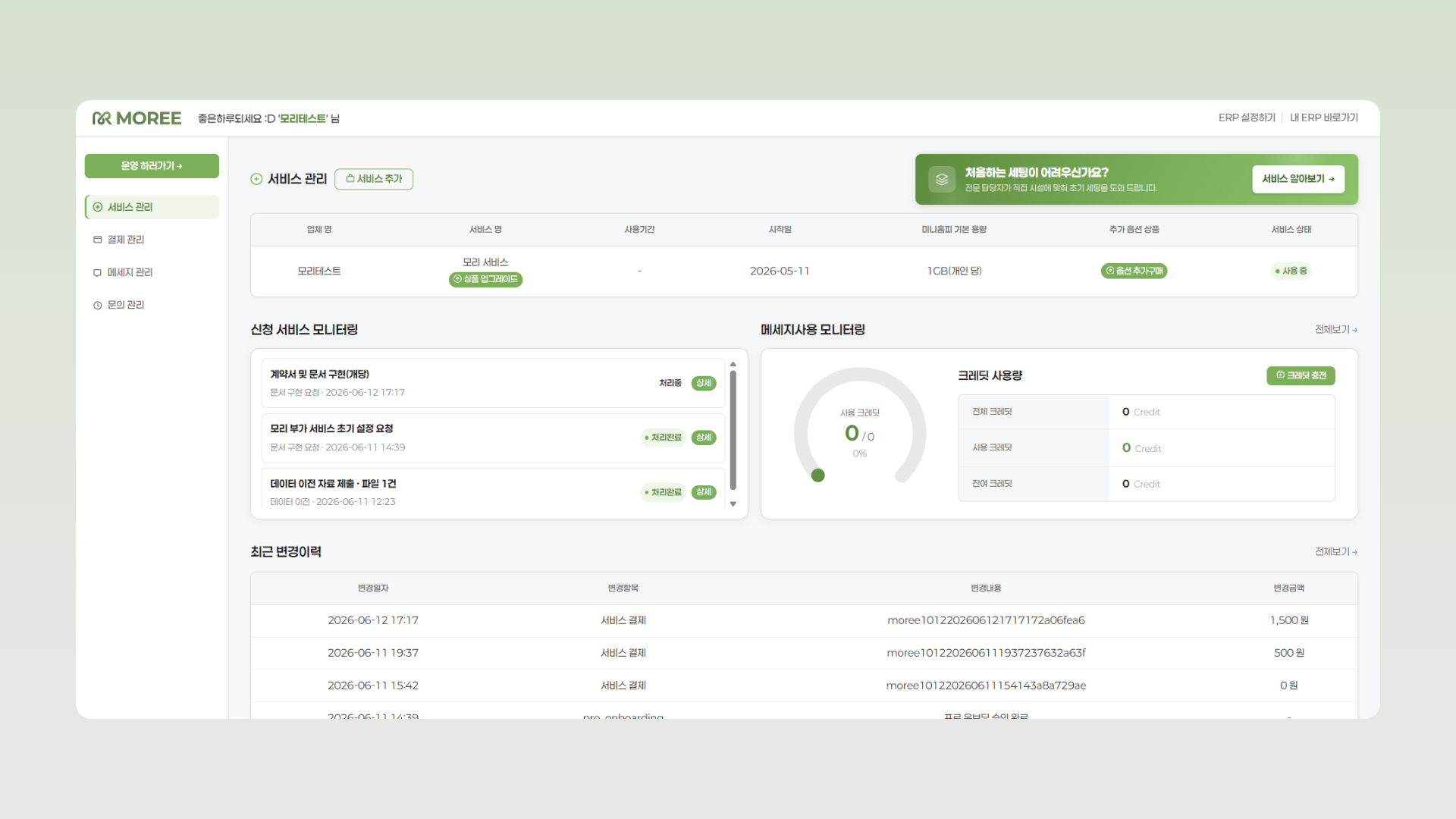Click the scroll-down arrow in 신청 서비스 list
This screenshot has width=1456, height=819.
point(733,504)
